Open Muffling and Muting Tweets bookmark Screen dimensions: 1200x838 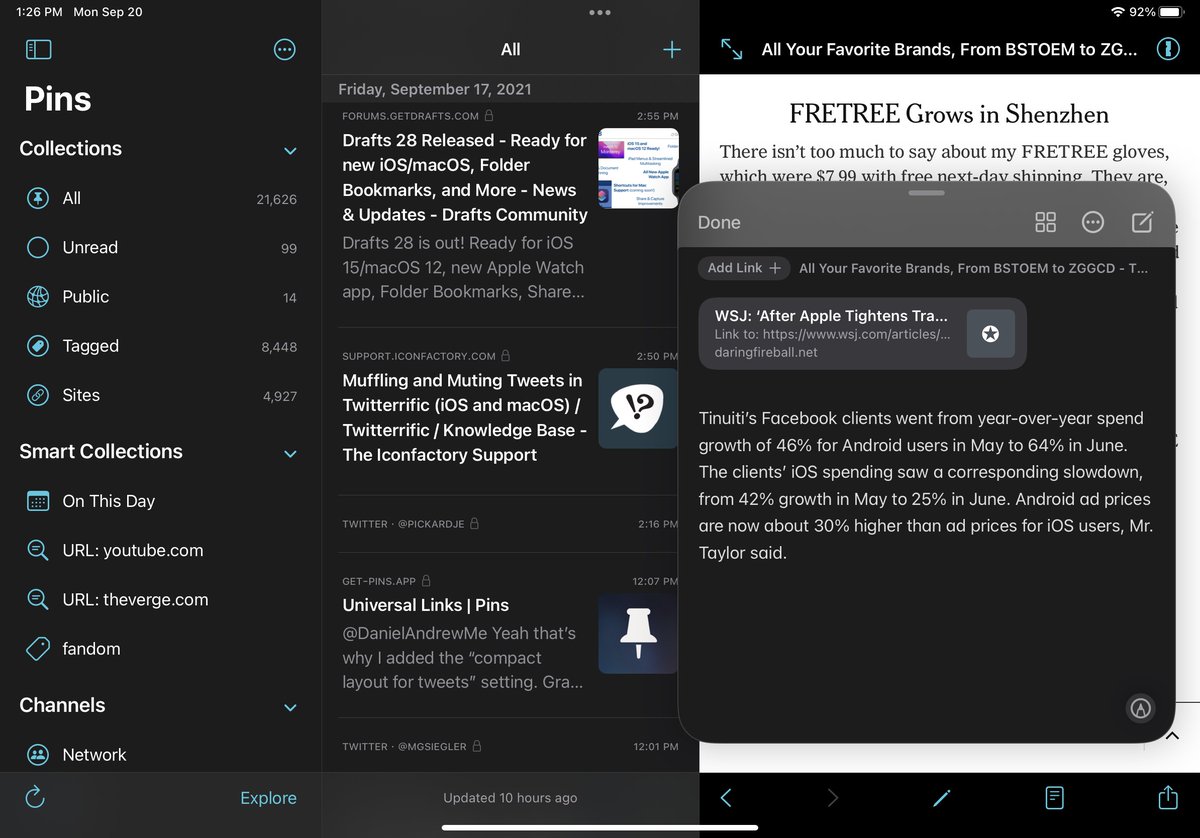(x=510, y=411)
